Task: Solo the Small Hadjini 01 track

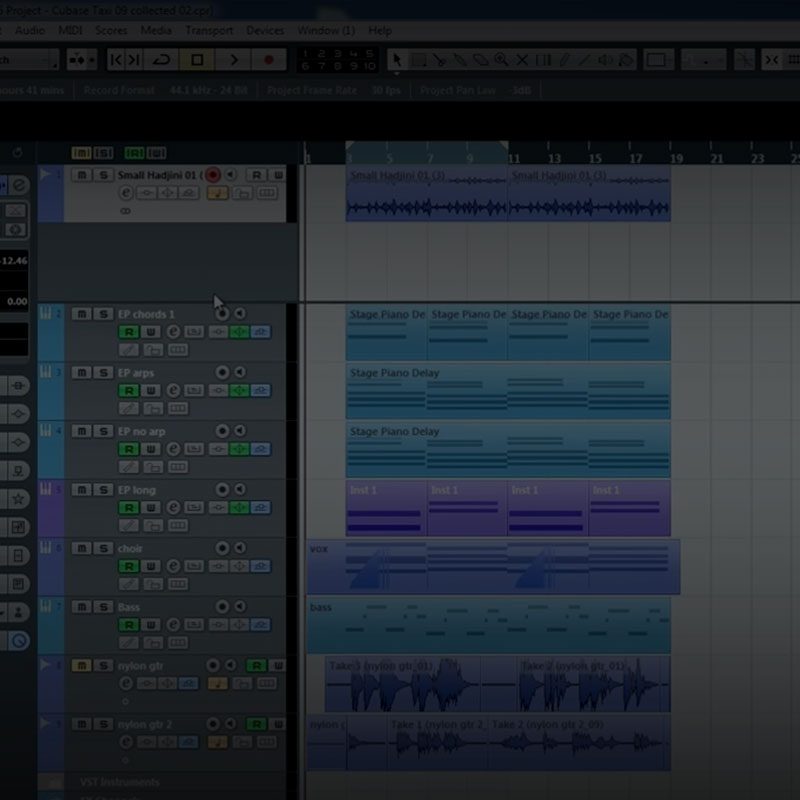Action: (x=103, y=175)
